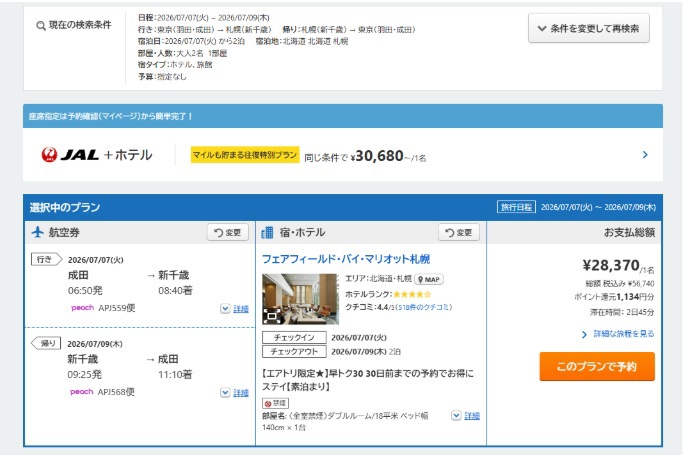
Task: Select the yellow マイルも貯まる往復特別プラン badge
Action: [245, 155]
